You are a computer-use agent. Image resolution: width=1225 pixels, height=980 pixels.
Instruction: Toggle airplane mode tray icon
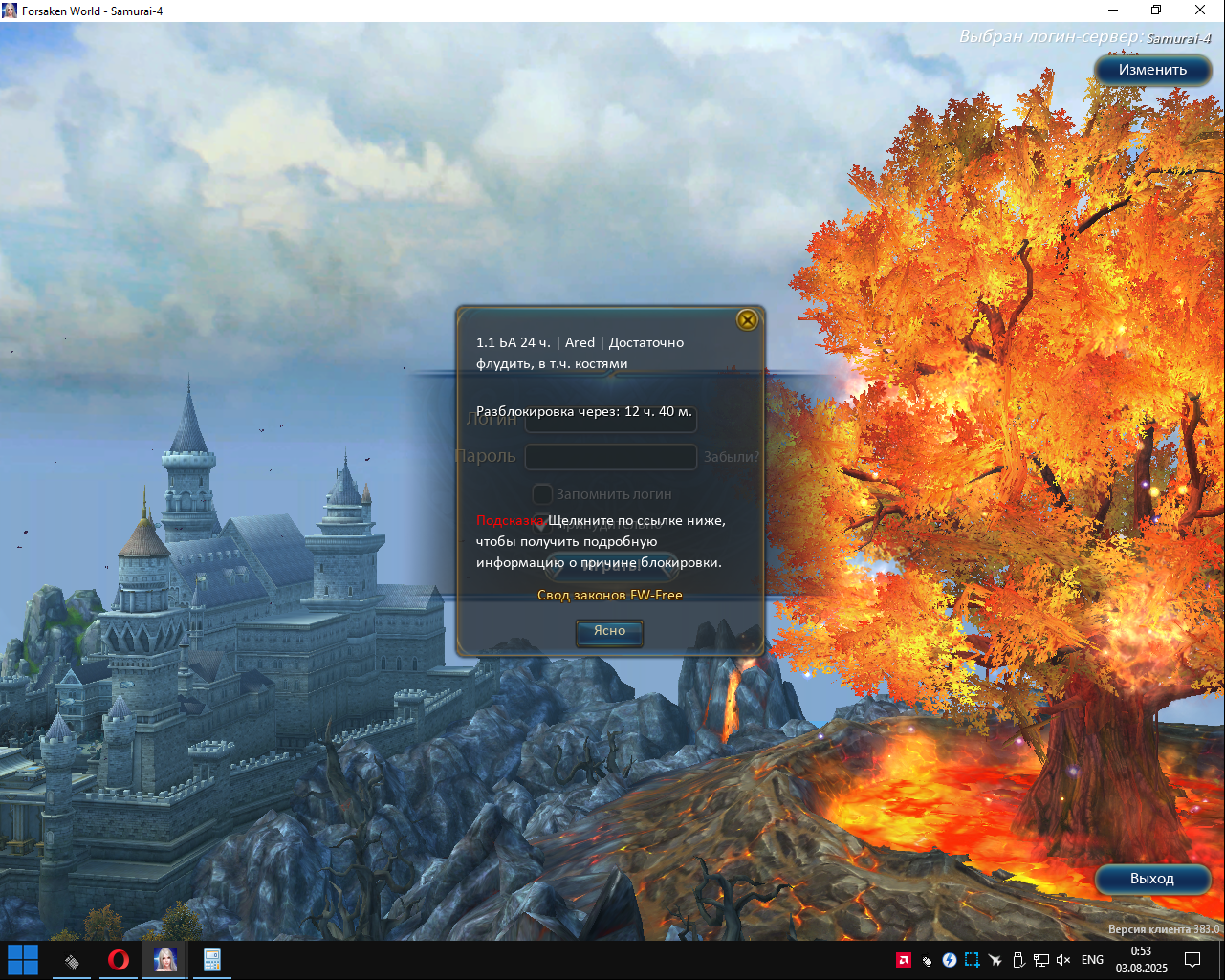995,960
